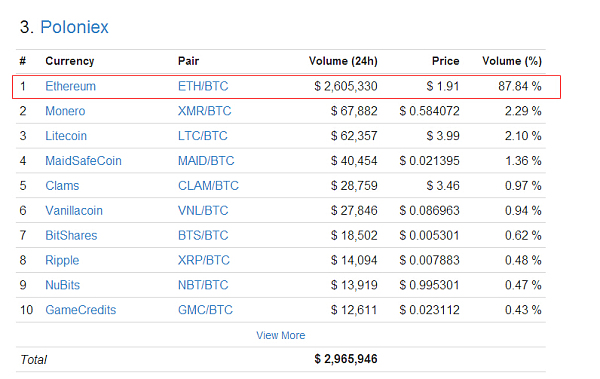Open the XMR/BTC pair link

coord(204,111)
